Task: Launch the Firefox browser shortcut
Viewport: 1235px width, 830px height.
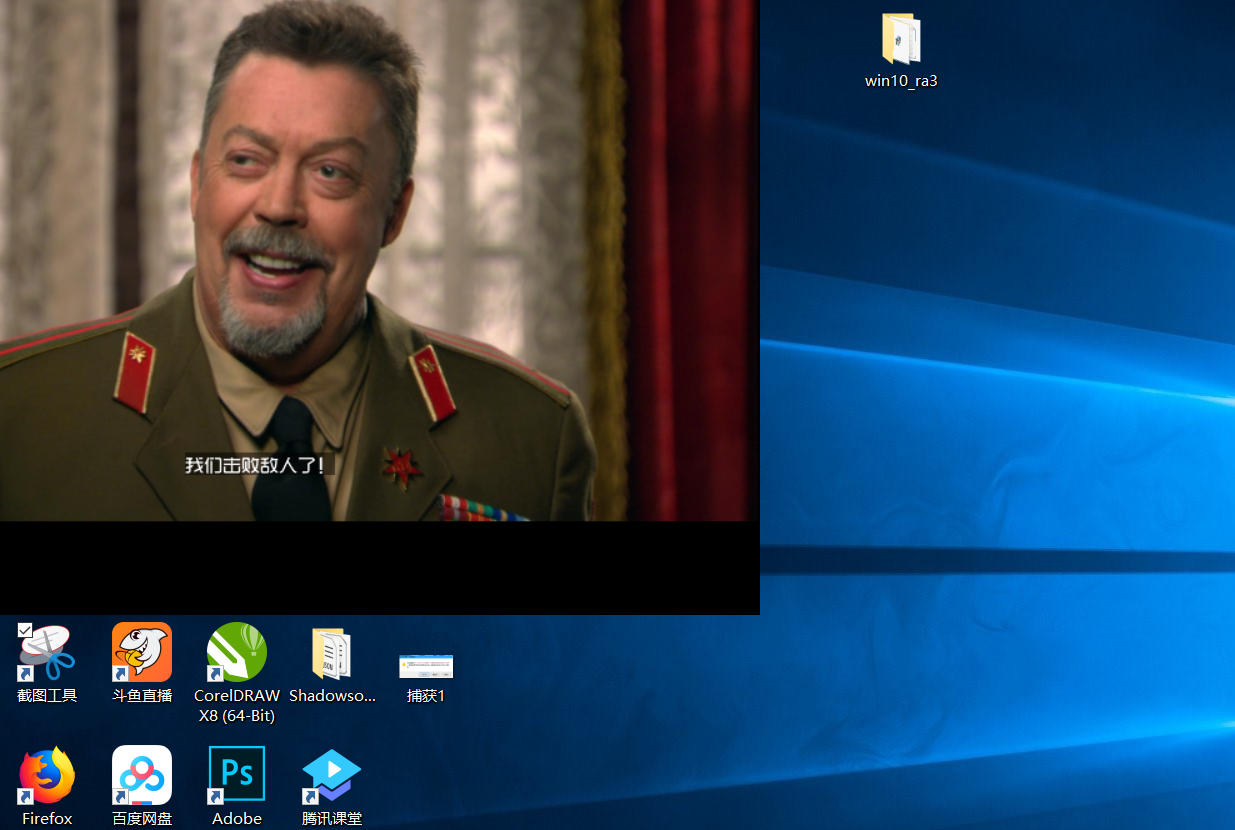Action: pyautogui.click(x=47, y=775)
